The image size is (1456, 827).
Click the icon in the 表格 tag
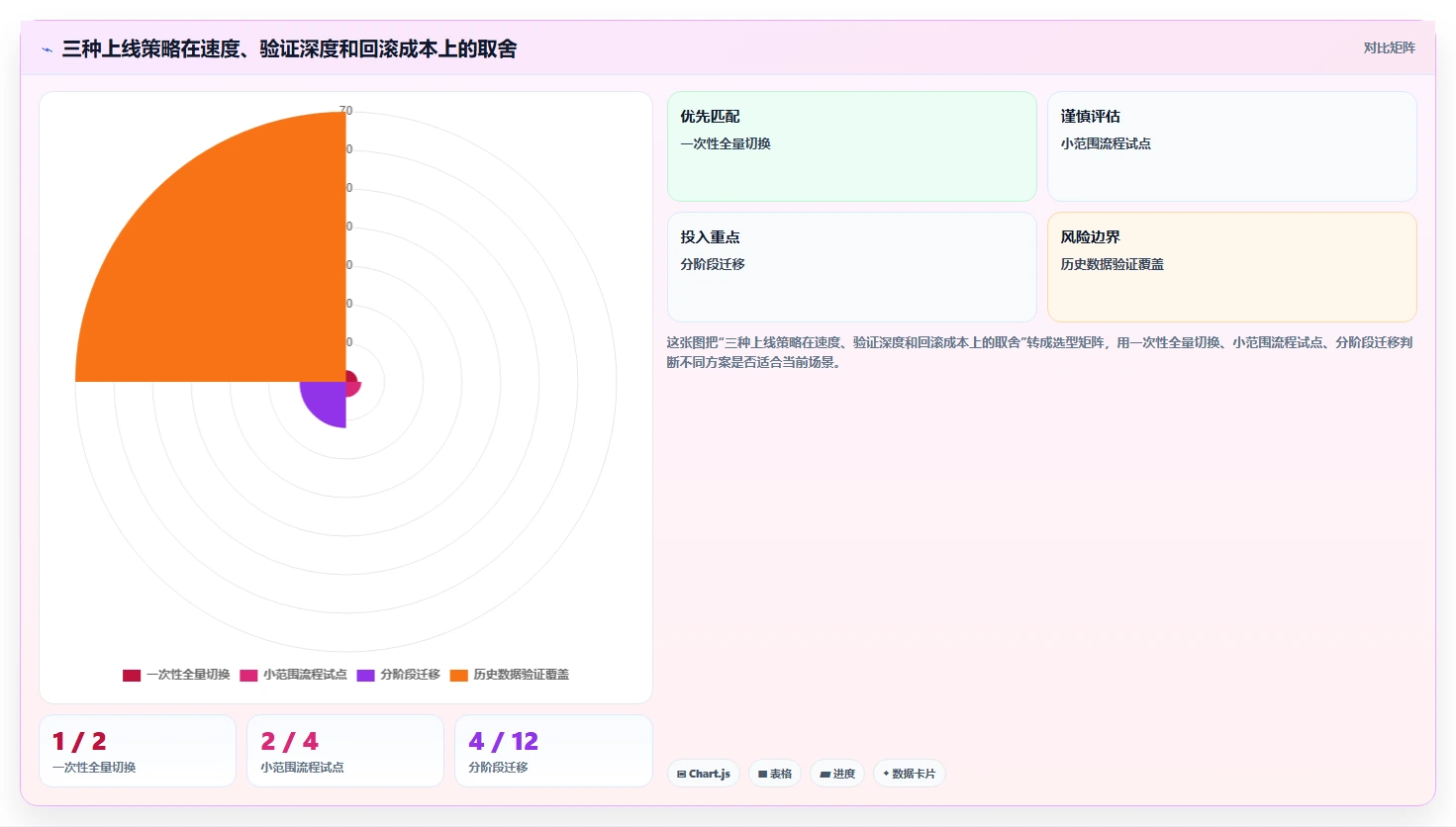(762, 775)
